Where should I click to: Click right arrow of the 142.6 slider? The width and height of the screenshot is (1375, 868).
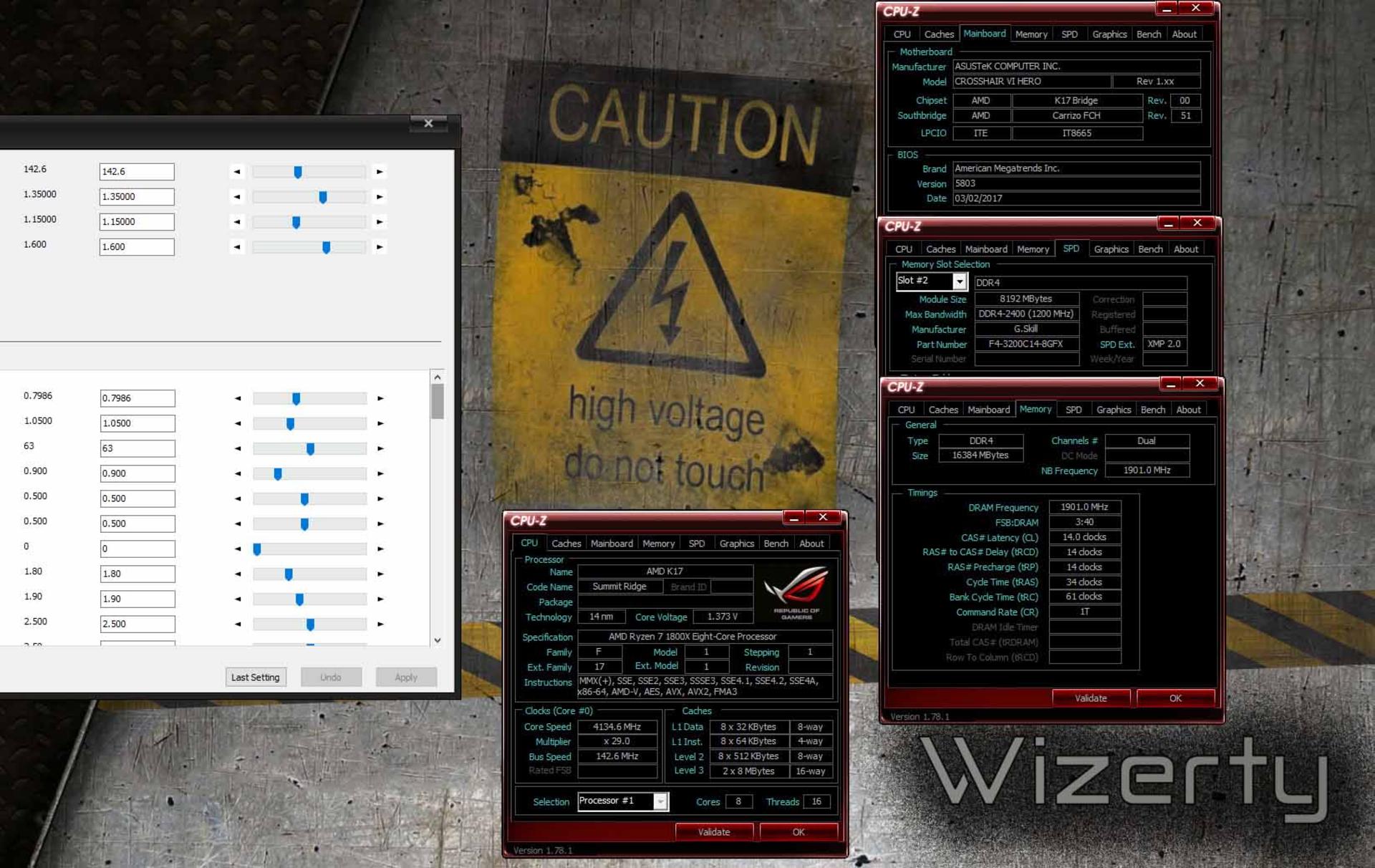point(380,172)
